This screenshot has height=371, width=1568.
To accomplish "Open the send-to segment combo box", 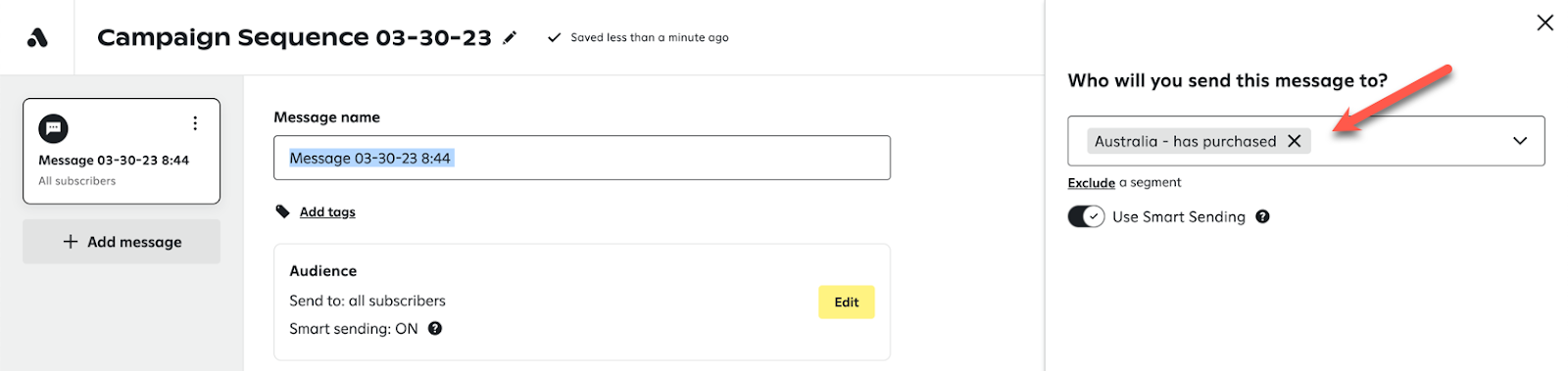I will coord(1305,141).
